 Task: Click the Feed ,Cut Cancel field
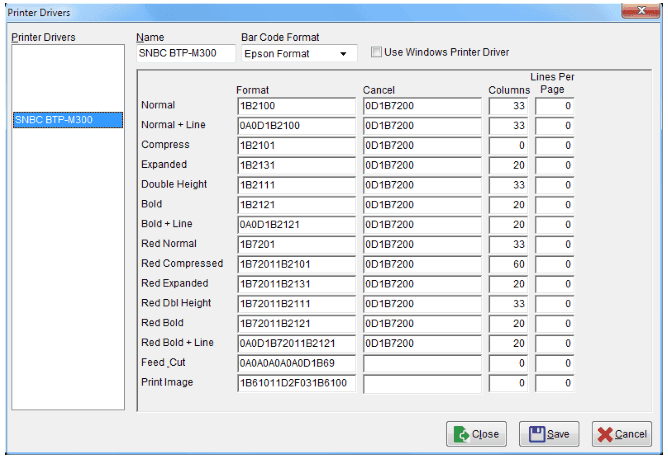(421, 362)
